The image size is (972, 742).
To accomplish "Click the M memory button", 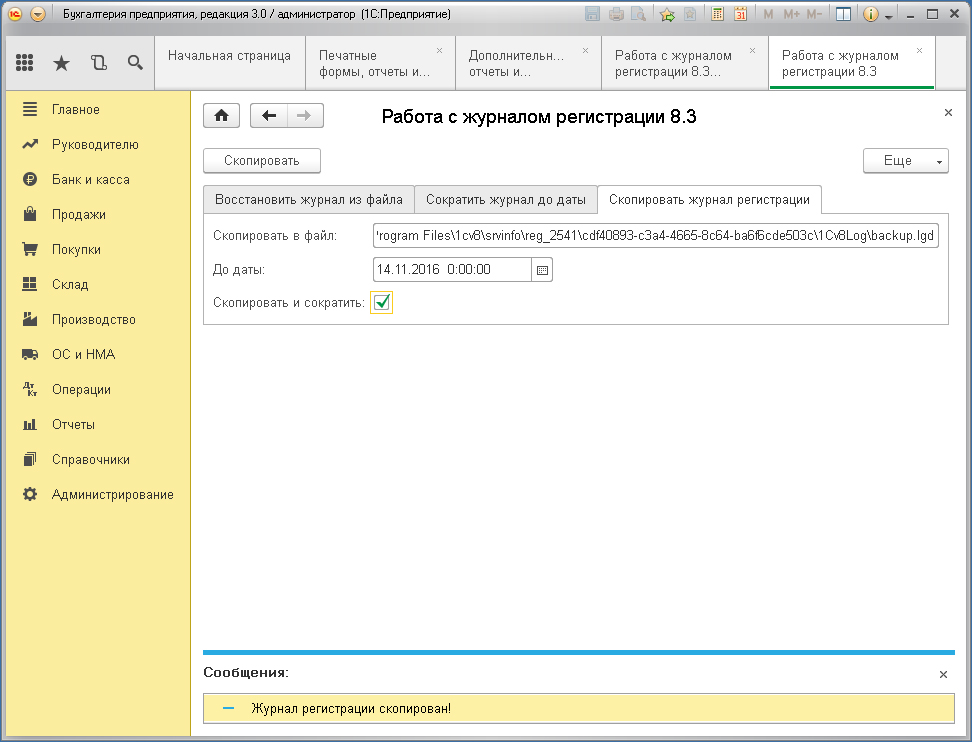I will click(768, 14).
